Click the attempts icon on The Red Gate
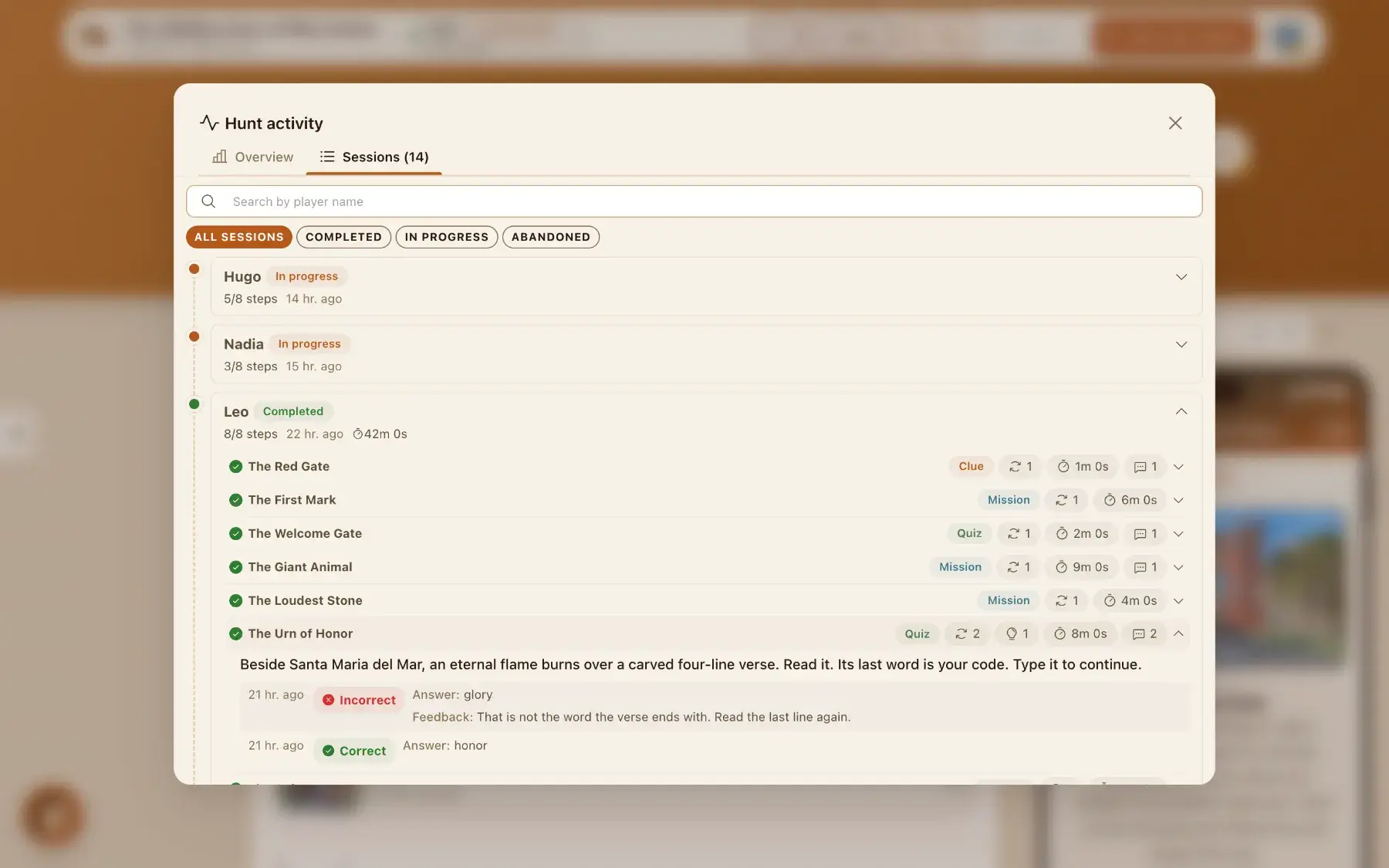Image resolution: width=1389 pixels, height=868 pixels. click(x=1016, y=467)
